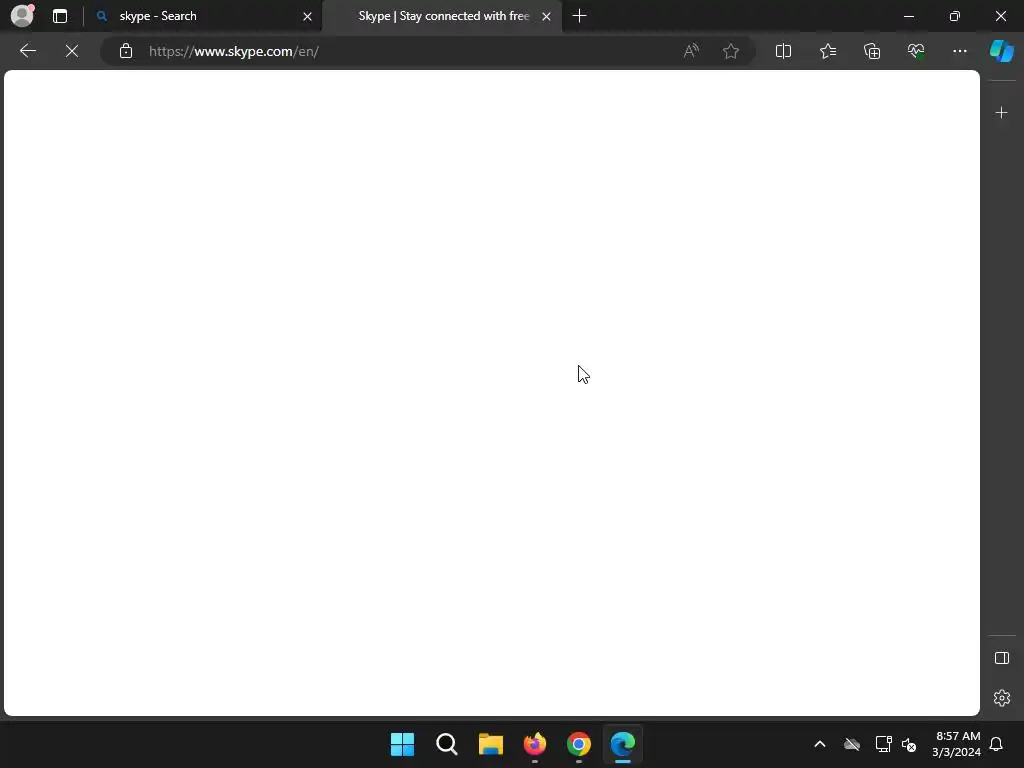Stop loading the page
Viewport: 1024px width, 768px height.
click(72, 51)
